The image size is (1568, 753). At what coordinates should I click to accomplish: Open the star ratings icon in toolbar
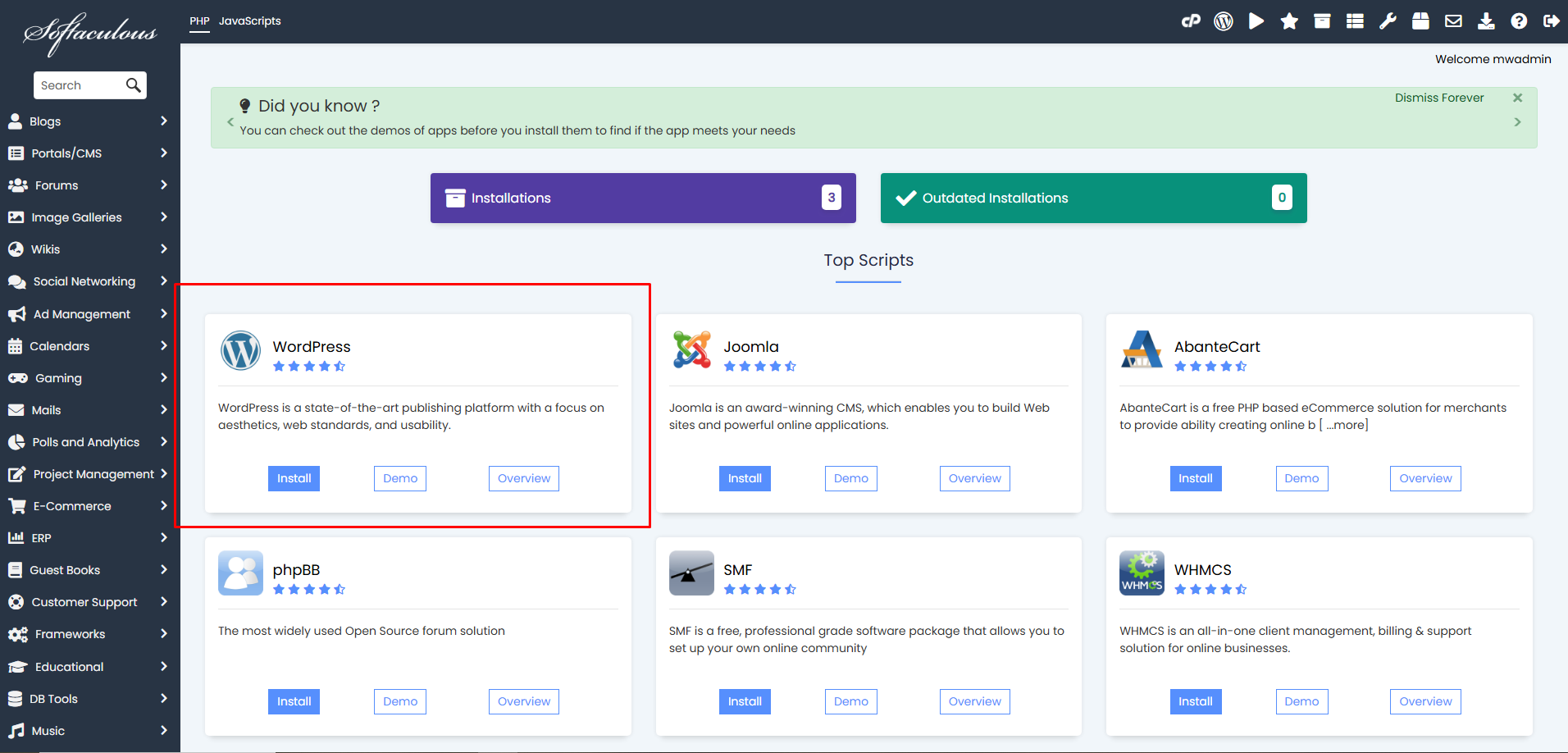[1289, 21]
